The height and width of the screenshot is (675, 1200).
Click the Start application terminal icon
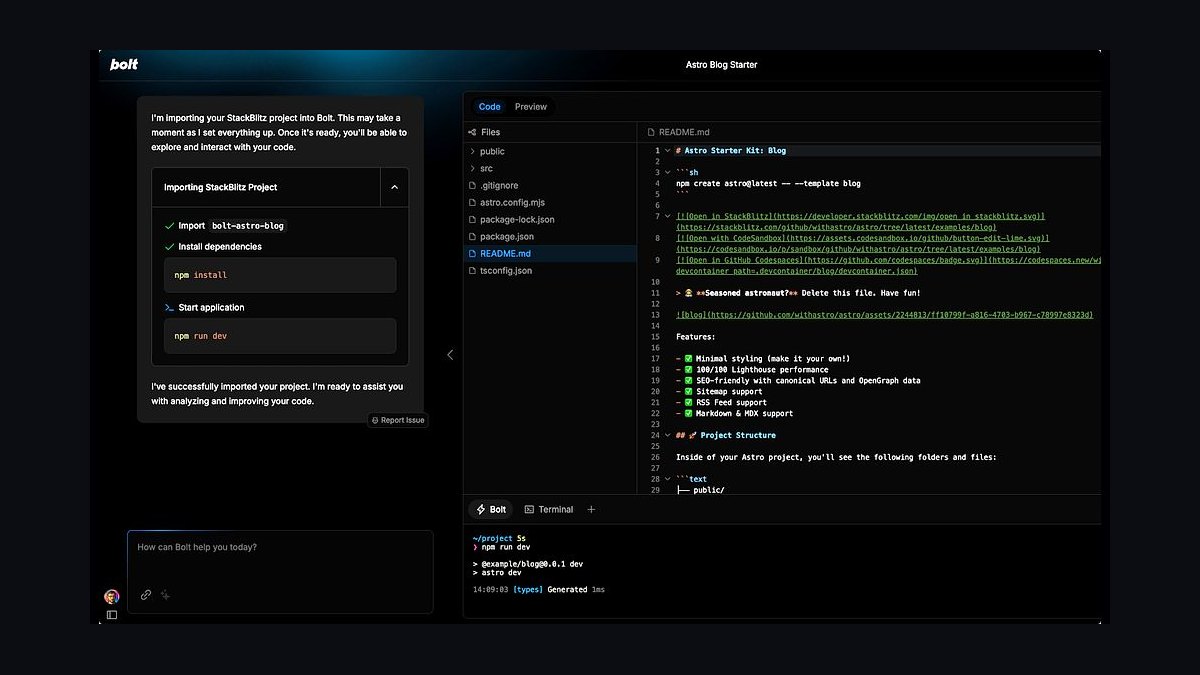(169, 308)
